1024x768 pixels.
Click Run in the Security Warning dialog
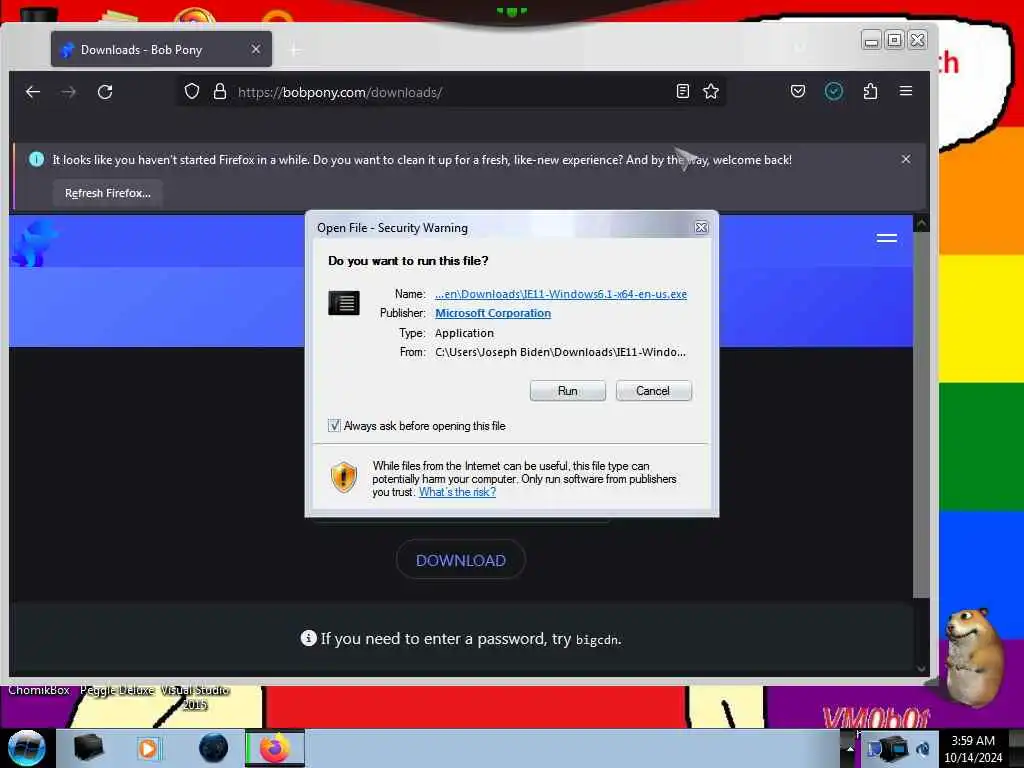[568, 391]
